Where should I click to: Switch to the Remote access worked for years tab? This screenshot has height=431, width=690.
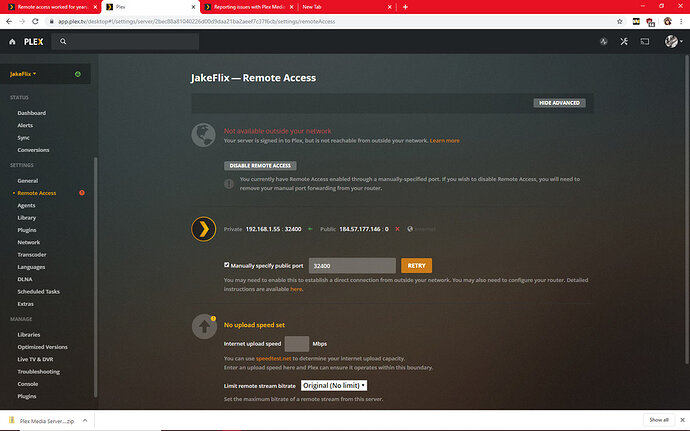[52, 7]
